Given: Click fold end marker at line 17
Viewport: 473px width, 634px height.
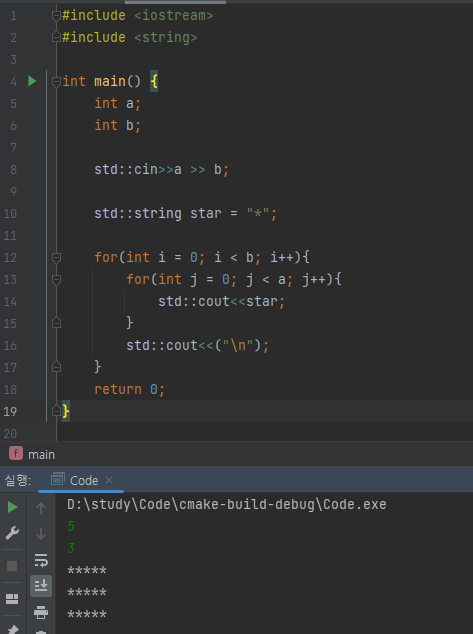Looking at the screenshot, I should 56,367.
